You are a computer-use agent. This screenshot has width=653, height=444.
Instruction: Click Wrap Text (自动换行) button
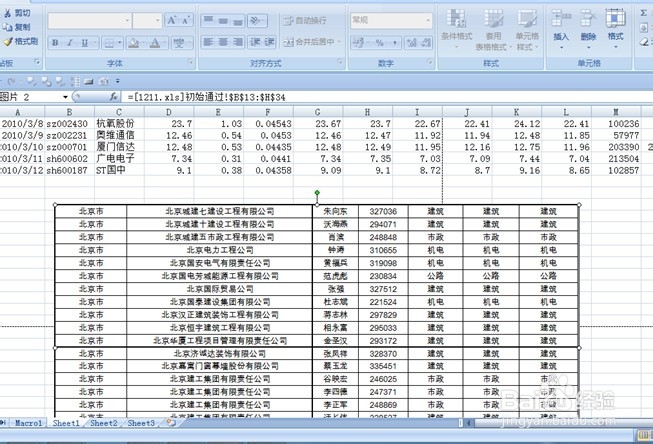click(305, 20)
